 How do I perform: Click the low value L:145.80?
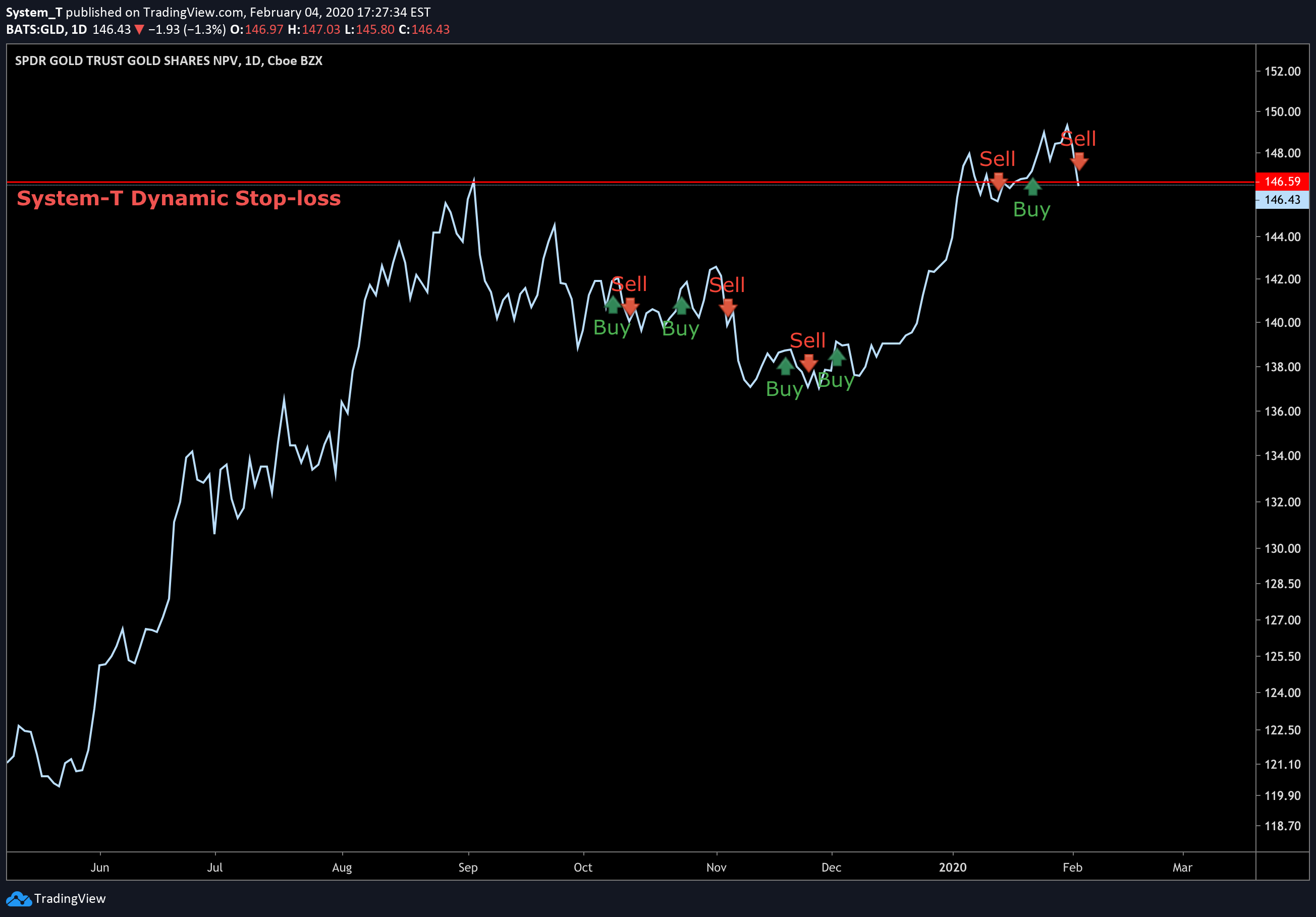click(370, 30)
